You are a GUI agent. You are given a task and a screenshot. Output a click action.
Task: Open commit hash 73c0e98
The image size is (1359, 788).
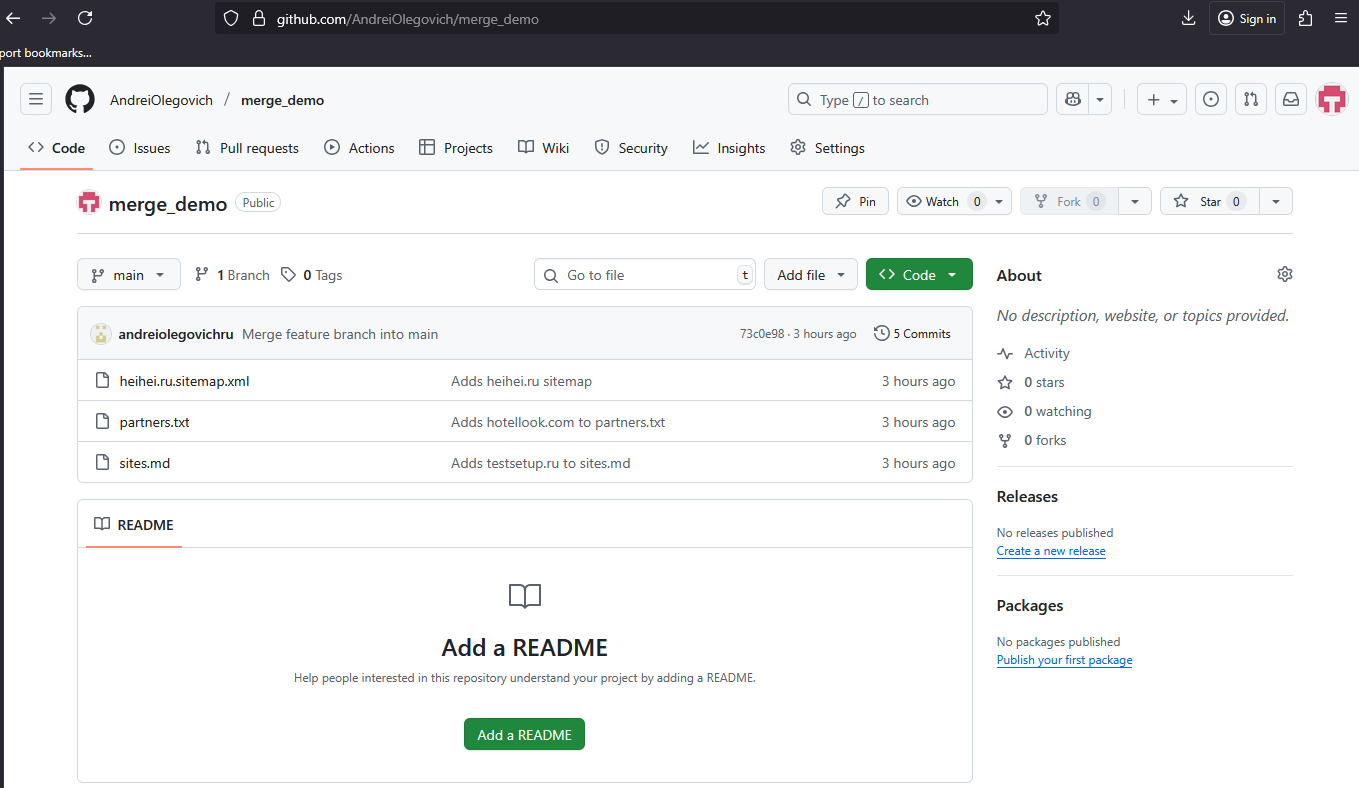click(762, 334)
